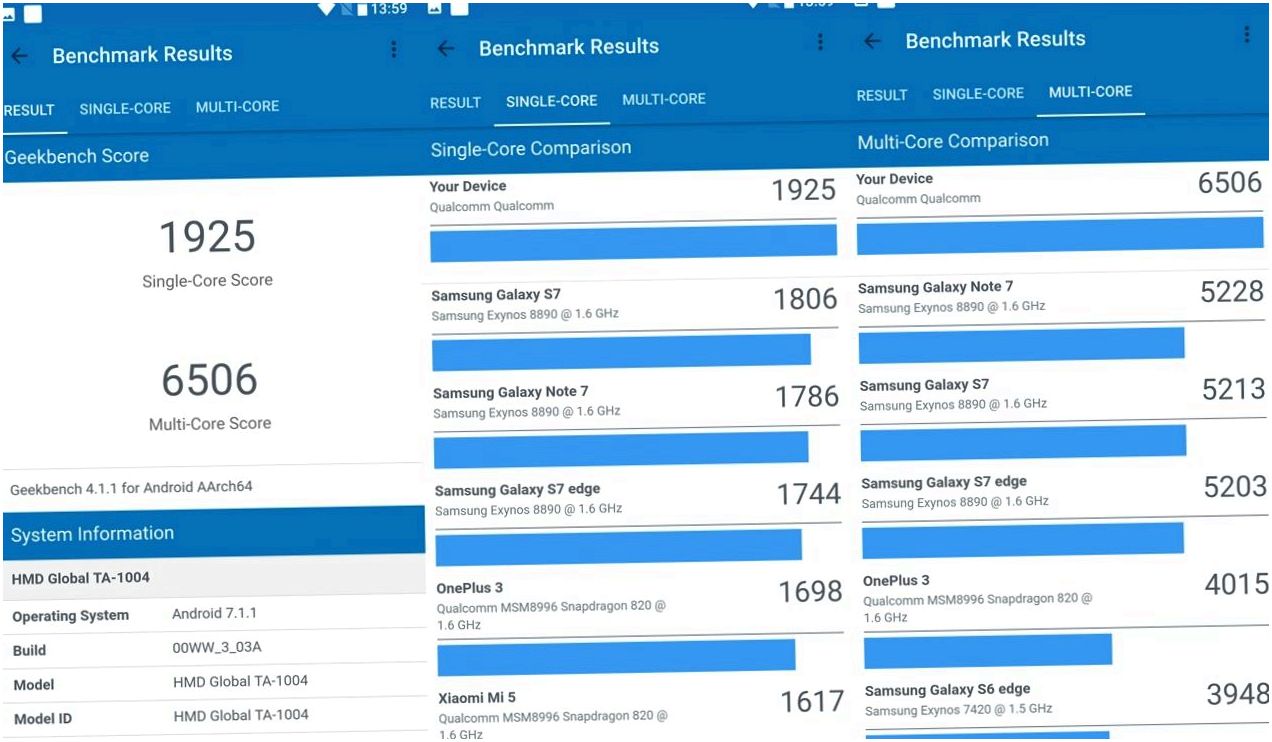Tap the 'Single-Core Comparison' section header
1272x742 pixels.
(531, 149)
